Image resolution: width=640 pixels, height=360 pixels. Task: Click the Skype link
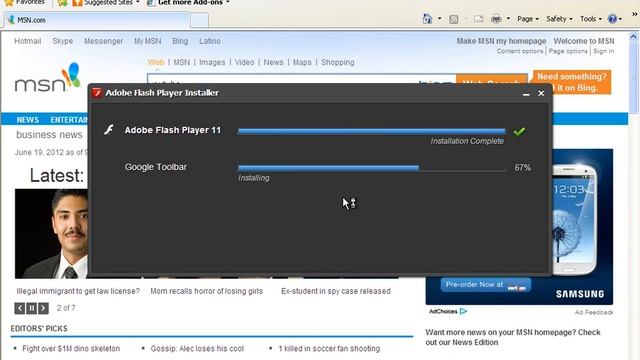[x=62, y=41]
